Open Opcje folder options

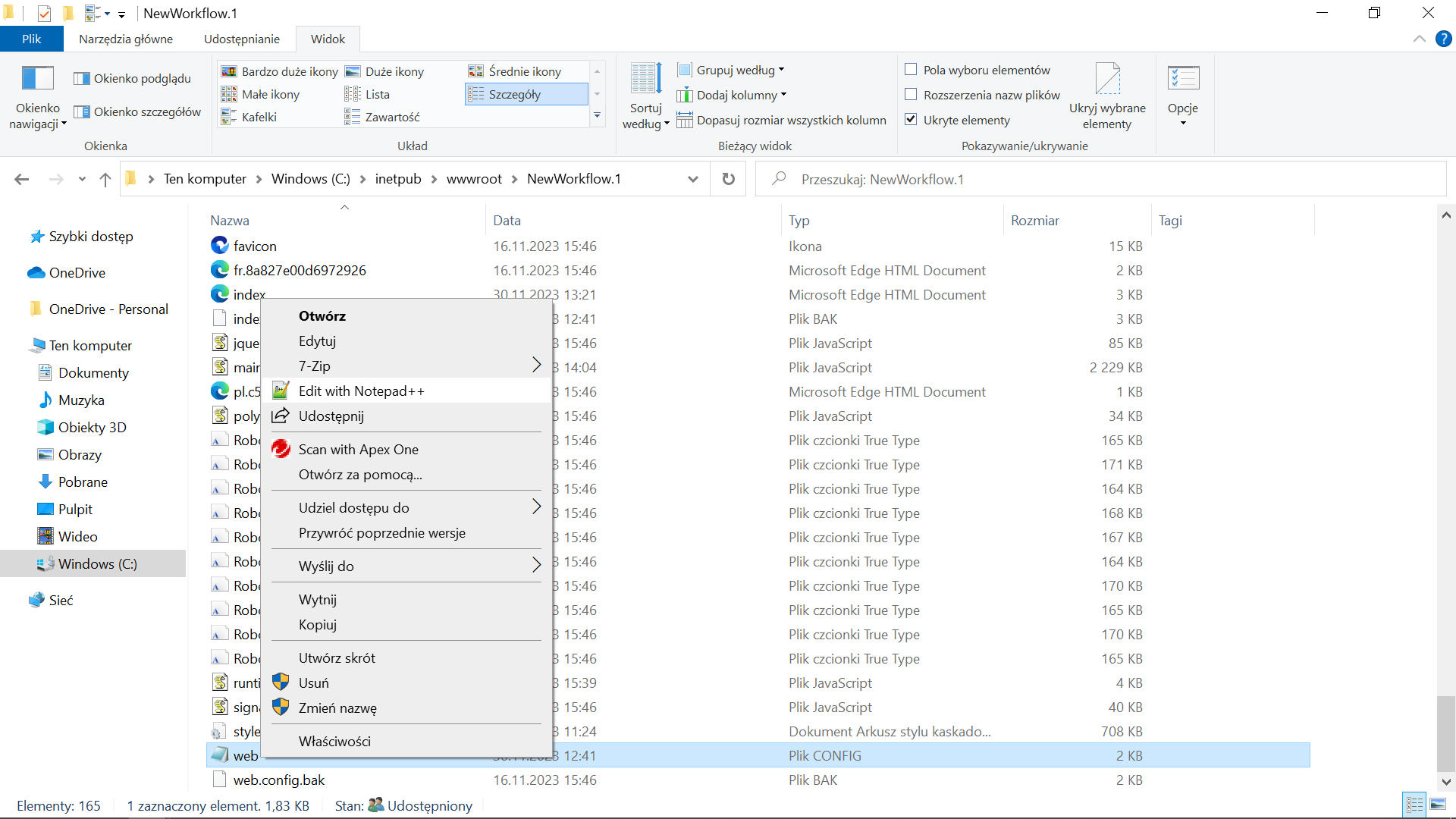1183,96
